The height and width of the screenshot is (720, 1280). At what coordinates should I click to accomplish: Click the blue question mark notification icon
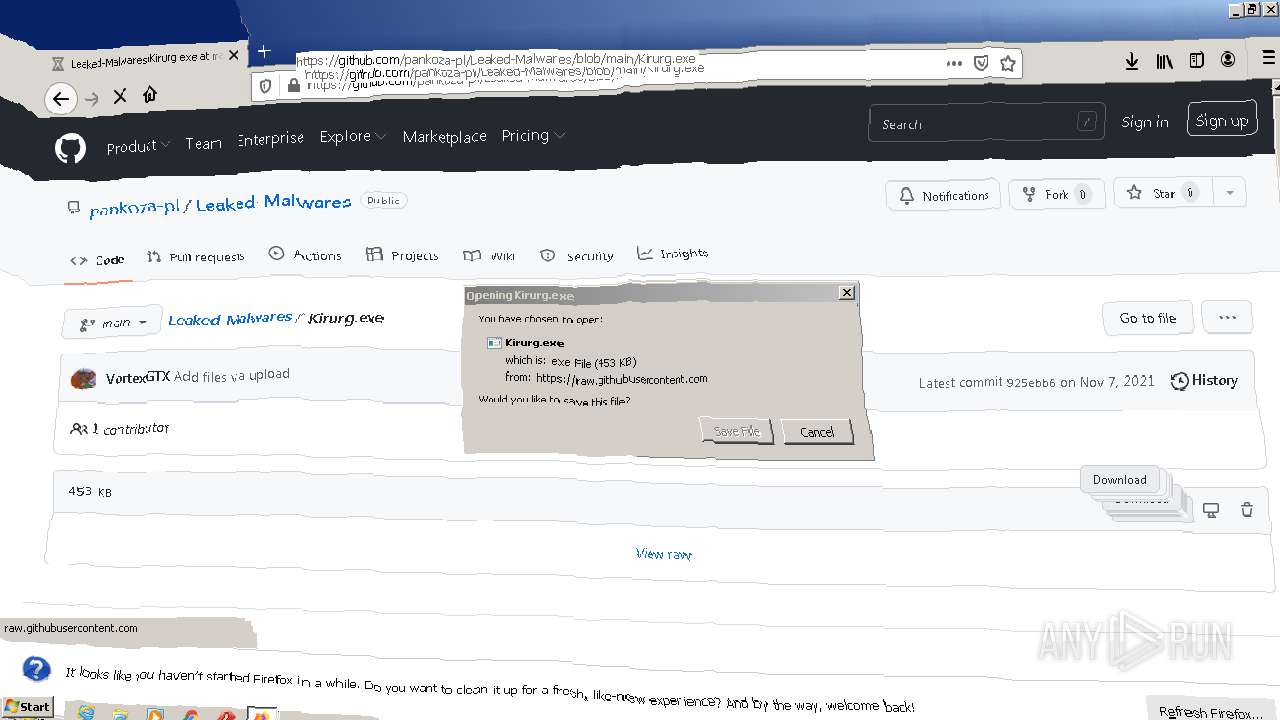[37, 668]
